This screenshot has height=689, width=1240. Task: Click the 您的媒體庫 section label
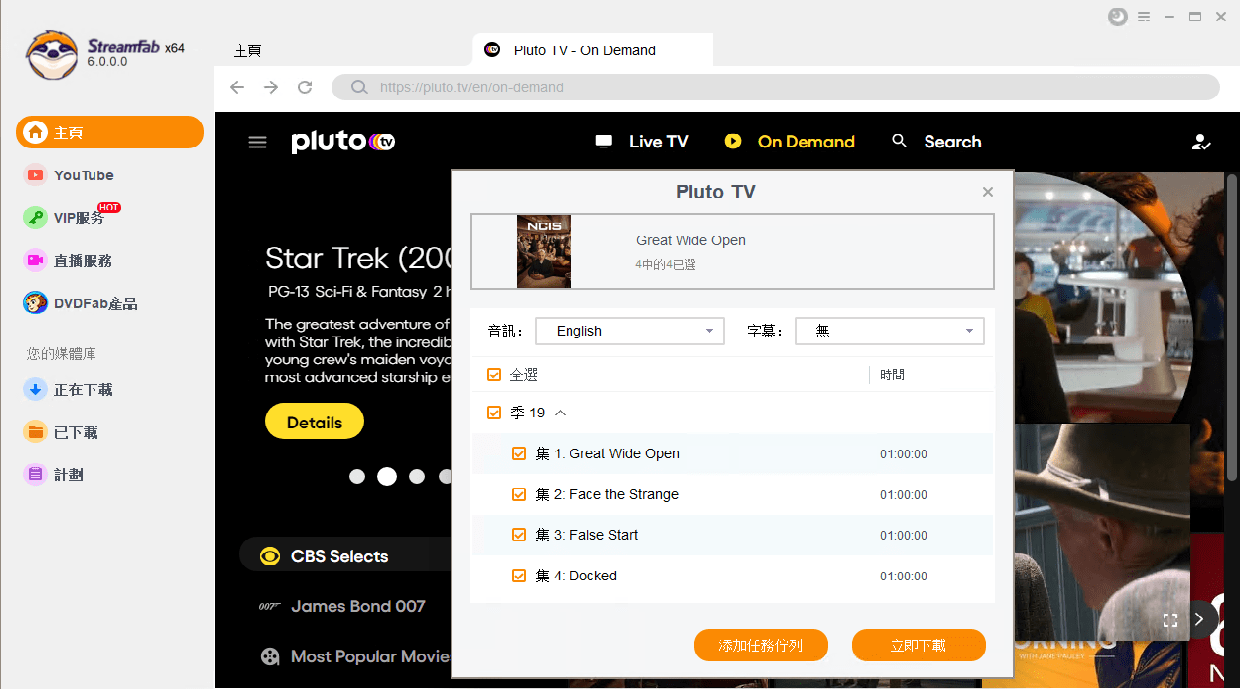coord(61,354)
